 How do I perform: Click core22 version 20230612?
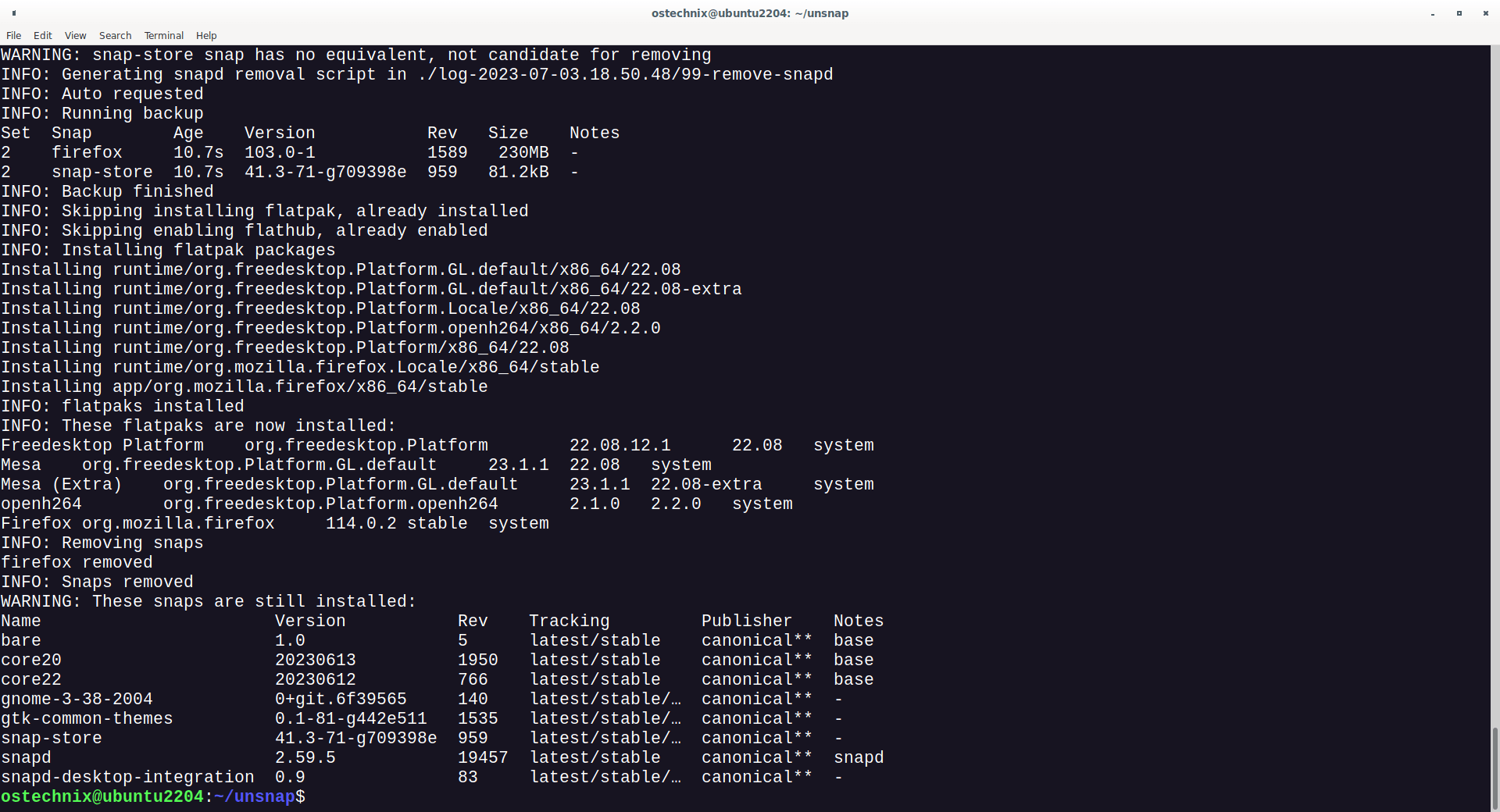[x=316, y=679]
